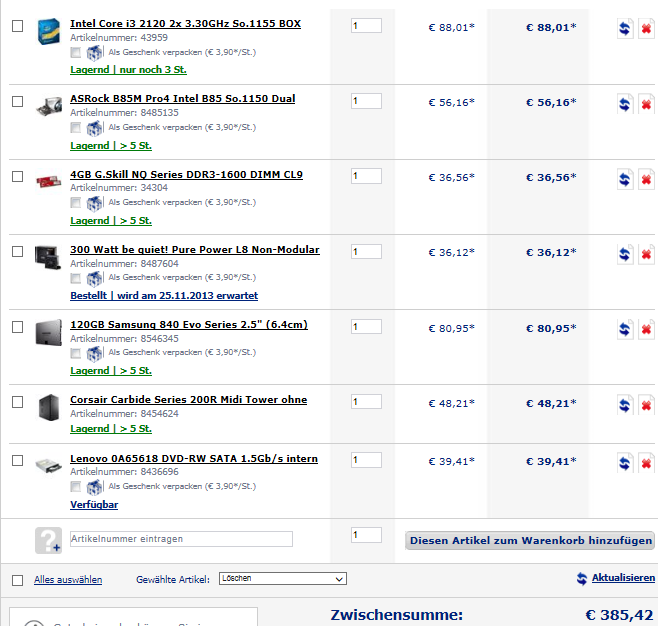Click gift box icon for be quiet! PSU

(x=94, y=278)
